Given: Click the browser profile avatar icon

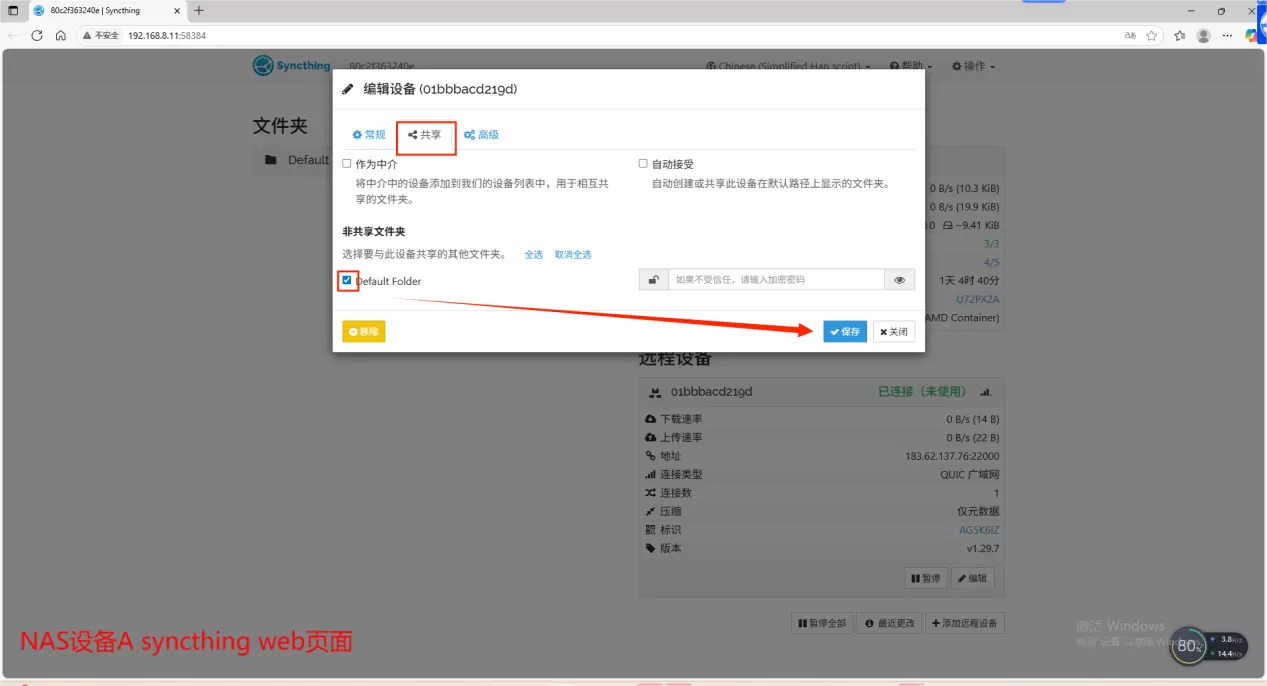Looking at the screenshot, I should tap(1203, 35).
